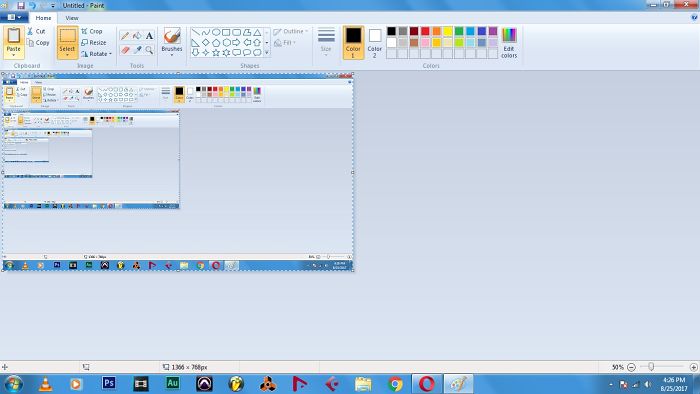The width and height of the screenshot is (700, 394).
Task: Pick the Five-point star shape
Action: click(216, 53)
